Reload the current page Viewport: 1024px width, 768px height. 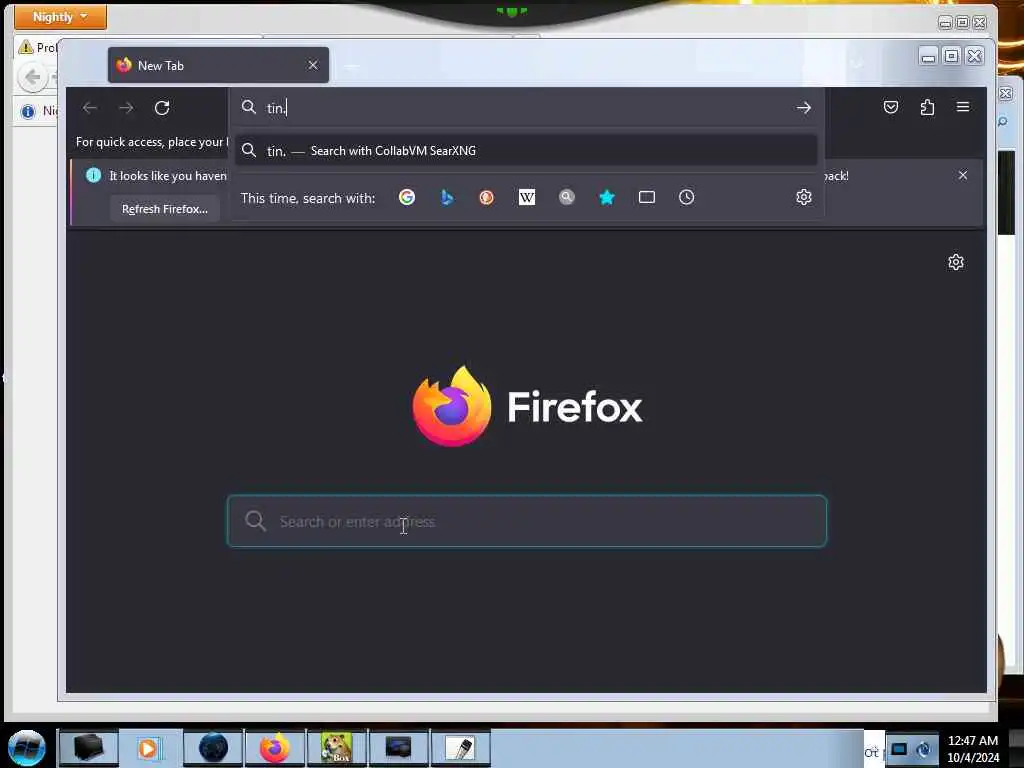[x=162, y=108]
